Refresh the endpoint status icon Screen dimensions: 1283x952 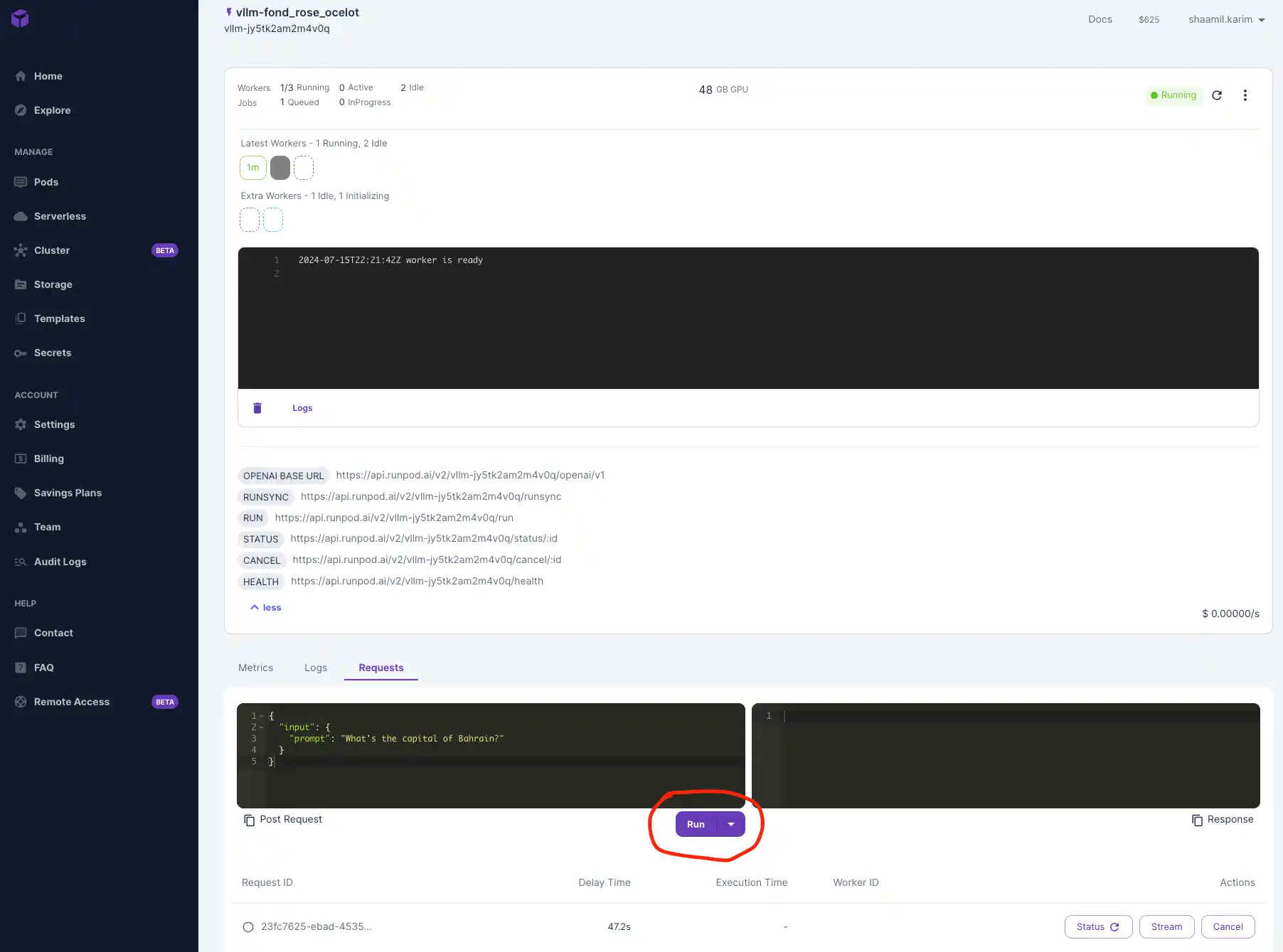(x=1217, y=95)
